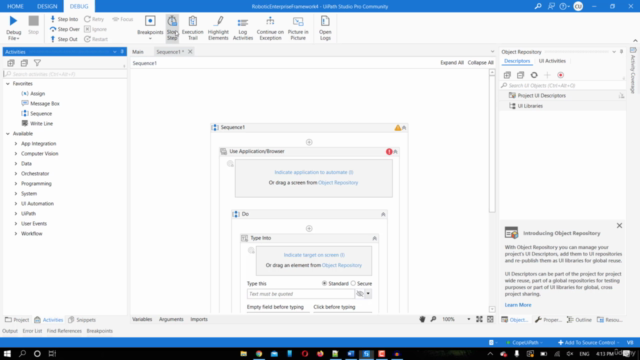Expand the Workflow category
640x360 pixels.
[x=16, y=233]
